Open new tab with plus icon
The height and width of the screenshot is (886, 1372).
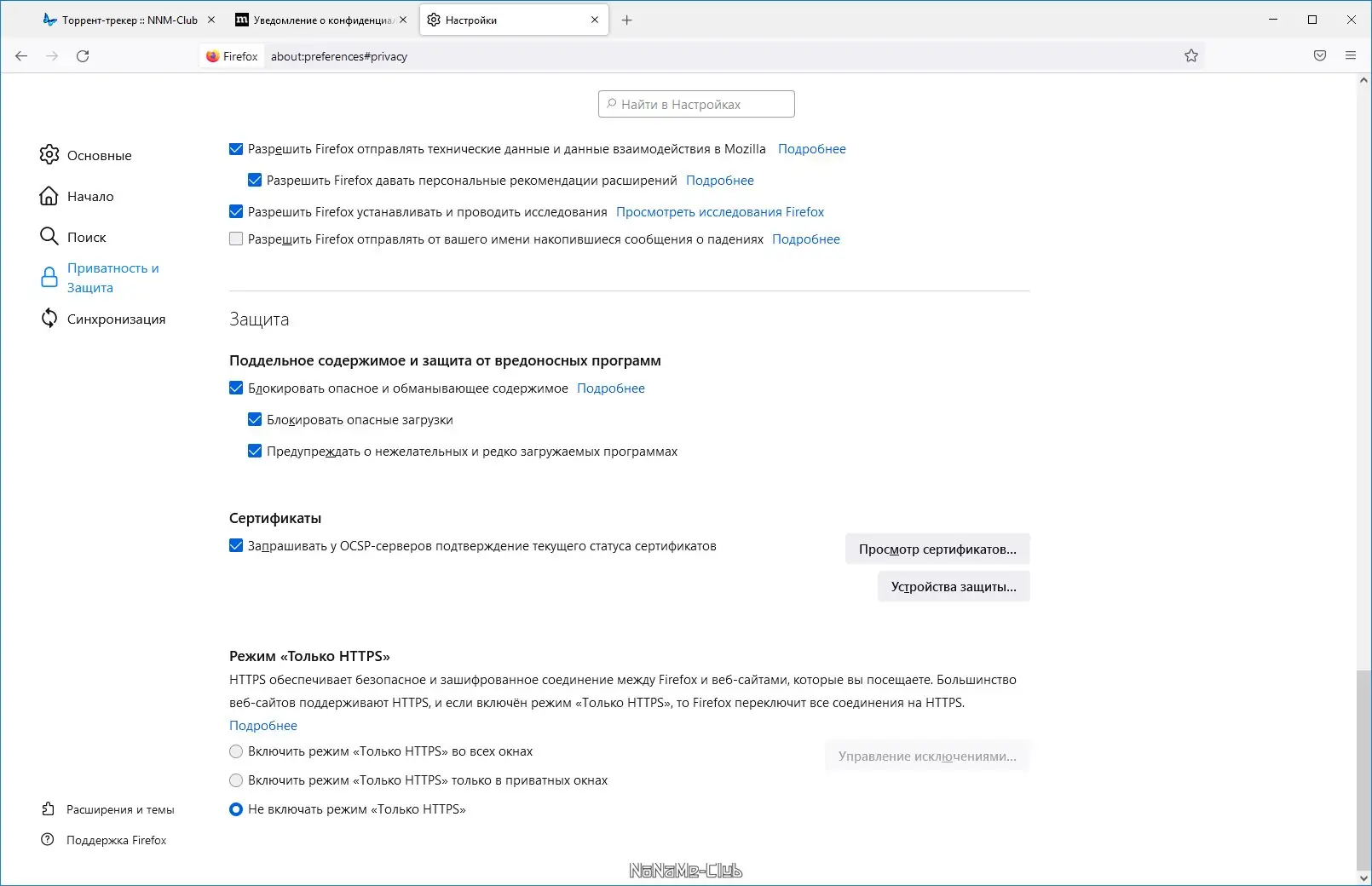coord(627,20)
